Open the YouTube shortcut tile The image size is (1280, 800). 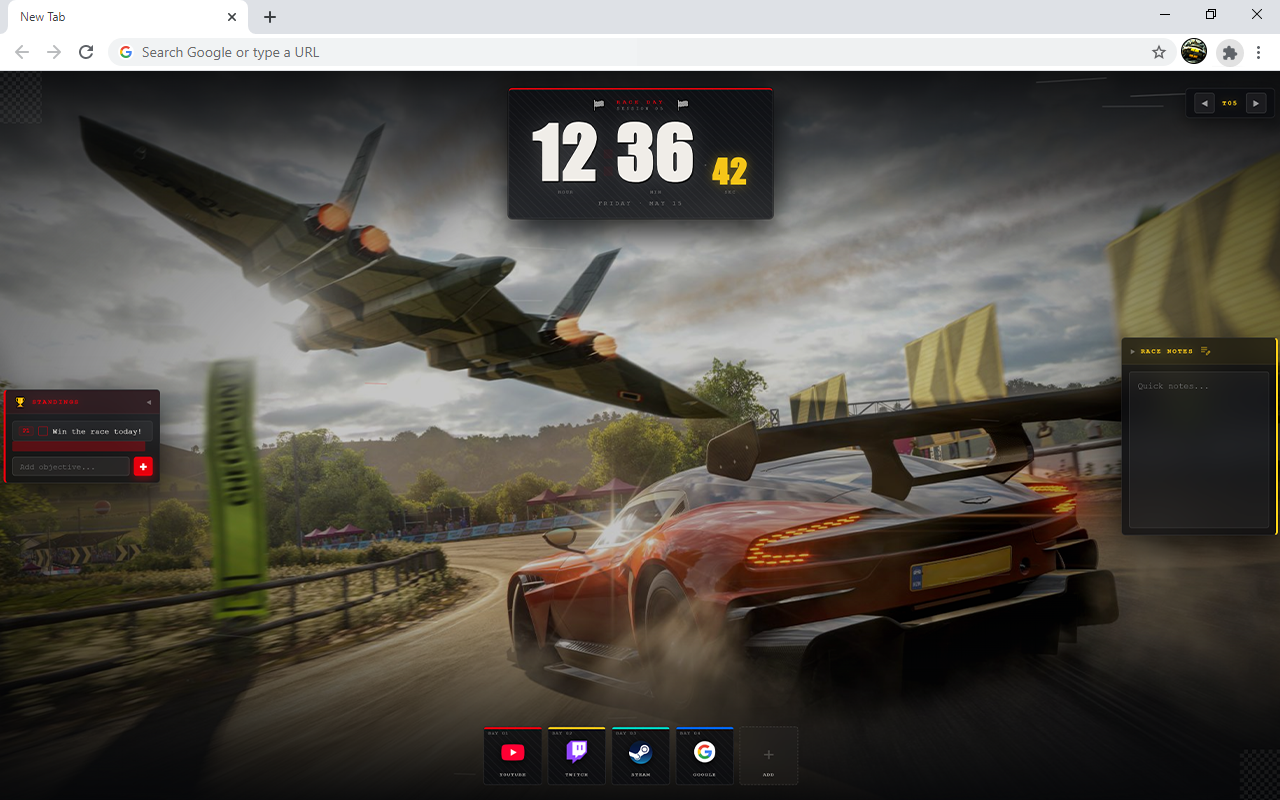[x=512, y=756]
